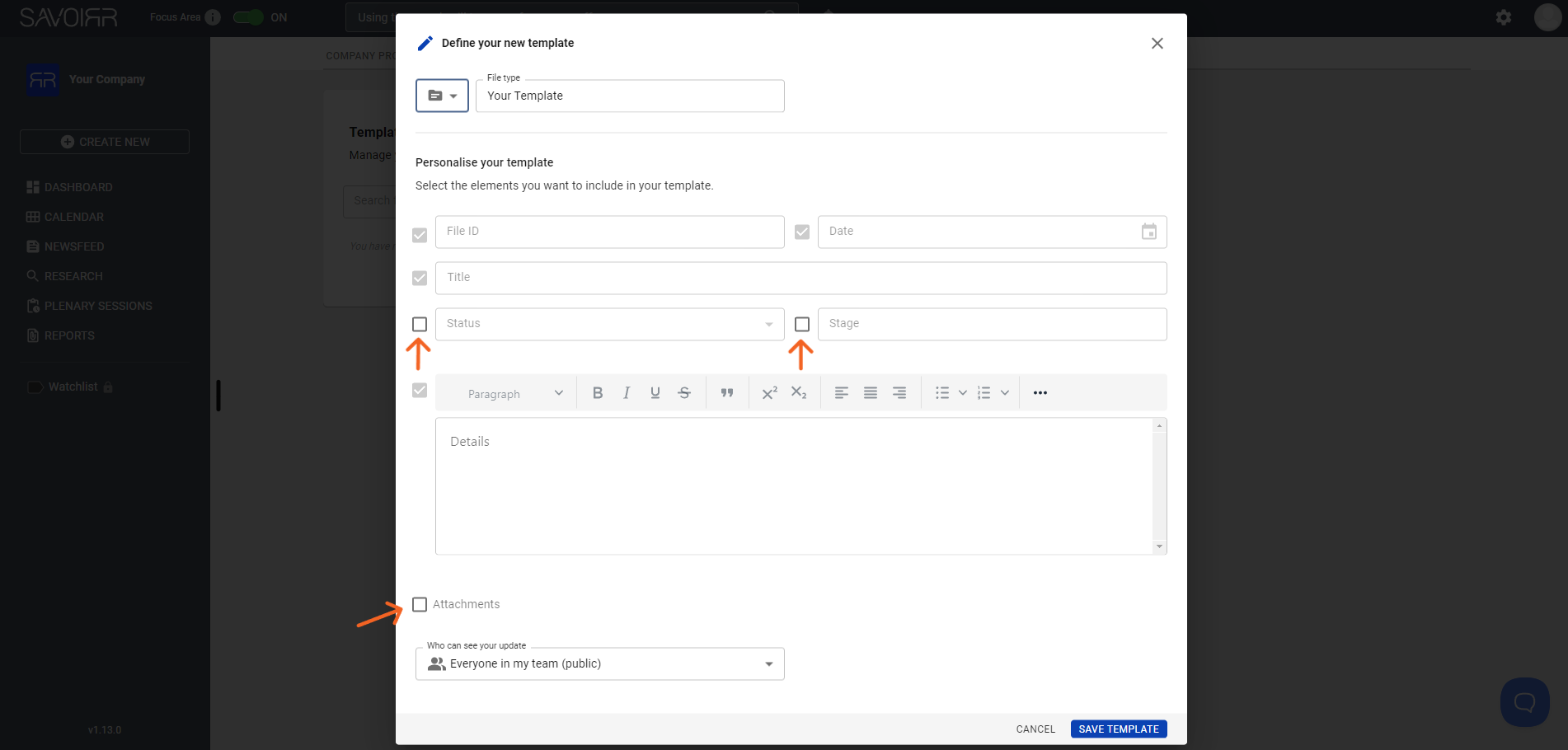Enable the Stage field checkbox
The height and width of the screenshot is (750, 1568).
coord(802,324)
